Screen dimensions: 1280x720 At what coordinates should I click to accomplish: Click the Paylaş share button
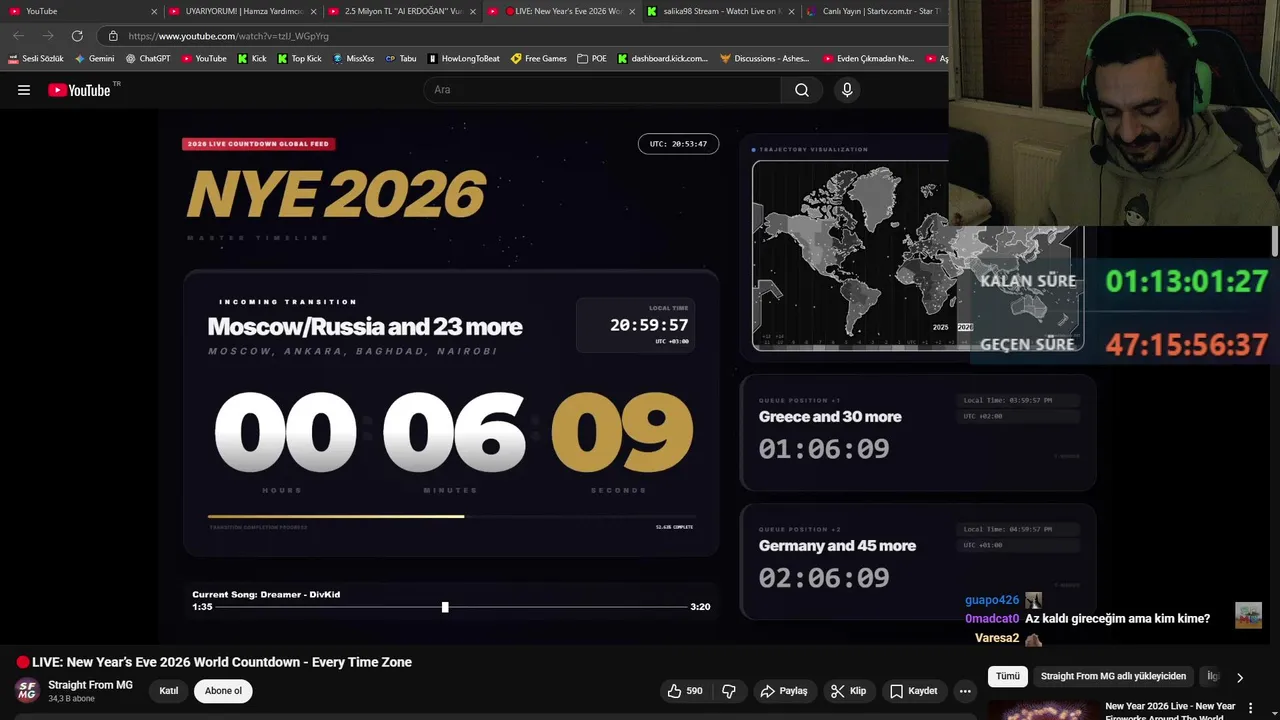point(784,691)
